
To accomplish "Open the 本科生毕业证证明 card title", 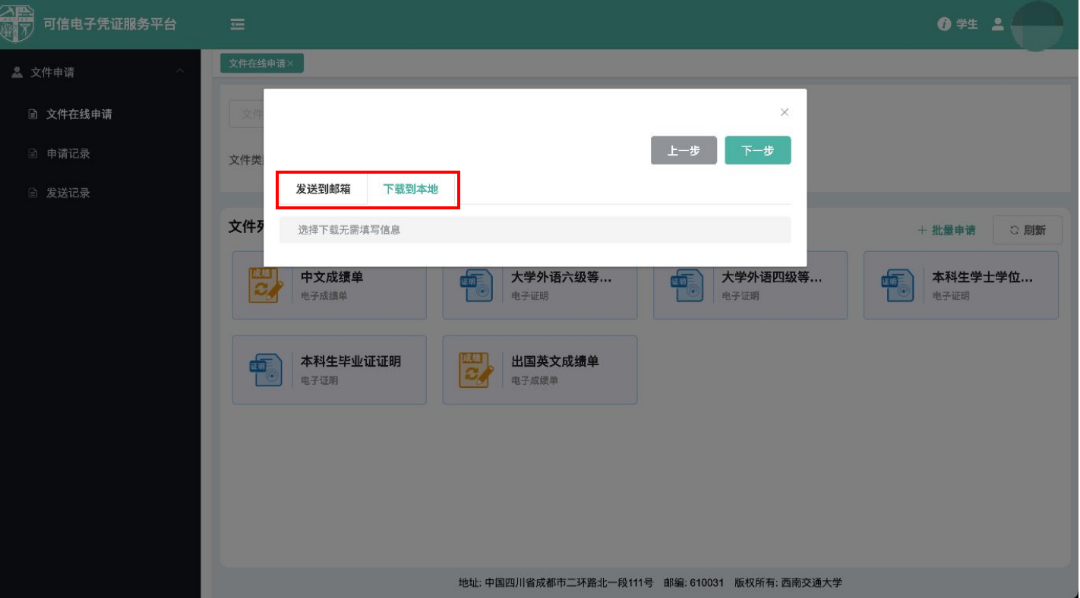I will (351, 362).
